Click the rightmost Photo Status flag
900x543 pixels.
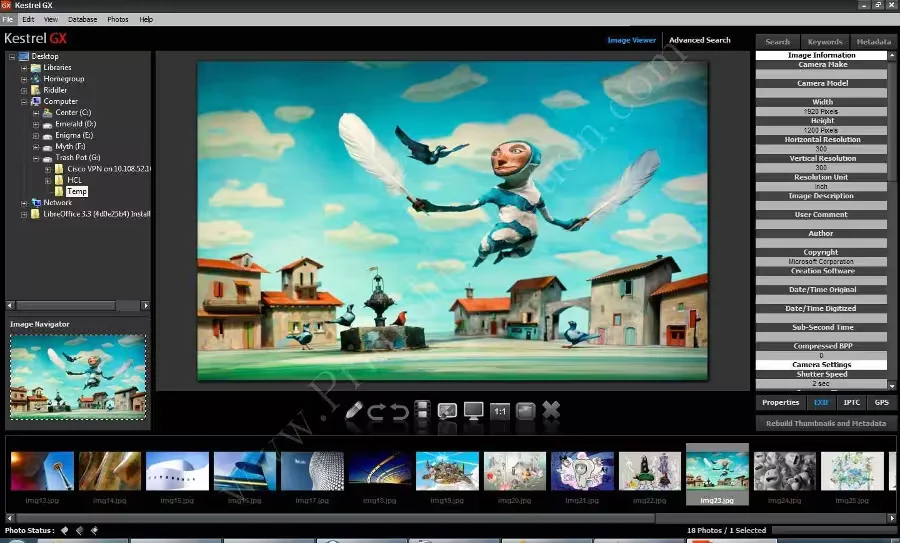(94, 530)
